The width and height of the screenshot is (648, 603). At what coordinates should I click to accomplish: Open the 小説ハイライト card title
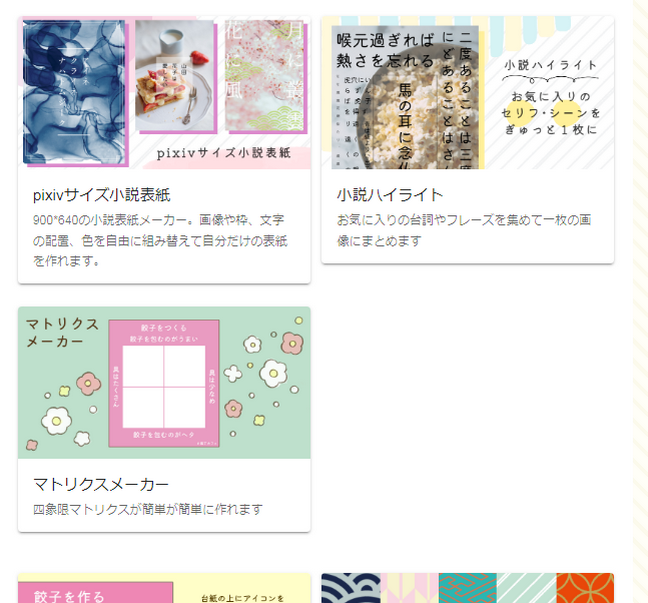pos(390,195)
